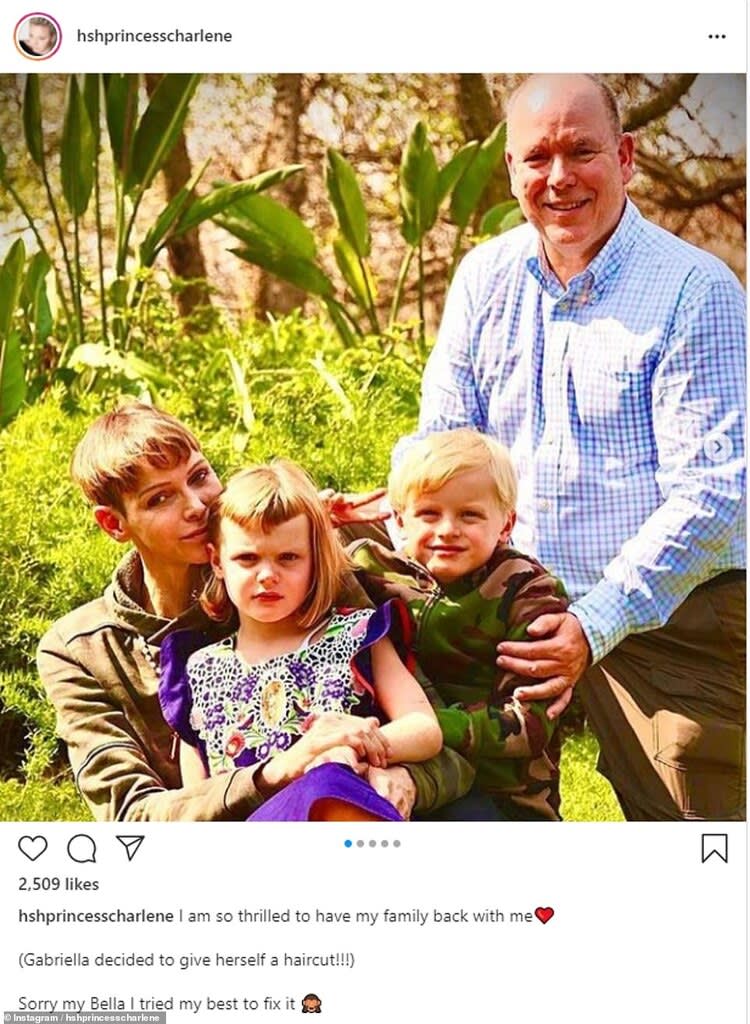Click the Gabriella haircut caption line
Viewport: 750px width, 1024px height.
(186, 960)
